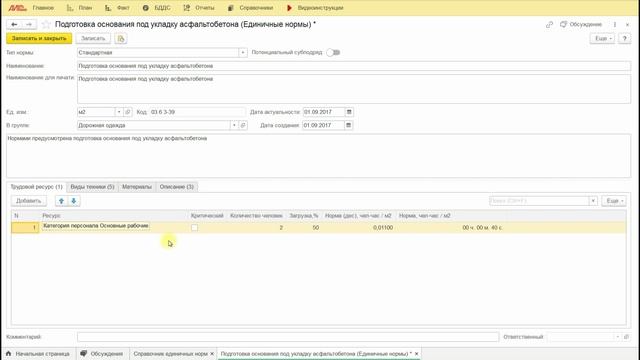Move the row up with the blue arrow
This screenshot has width=640, height=360.
(x=61, y=201)
